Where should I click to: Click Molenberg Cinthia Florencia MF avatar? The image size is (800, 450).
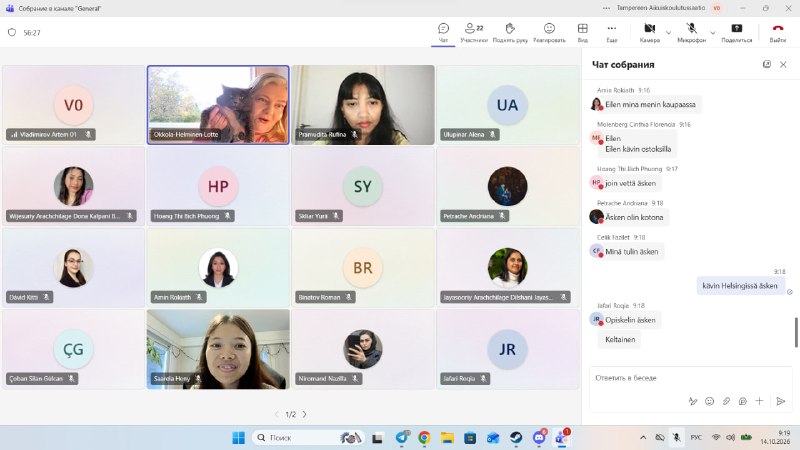click(596, 138)
